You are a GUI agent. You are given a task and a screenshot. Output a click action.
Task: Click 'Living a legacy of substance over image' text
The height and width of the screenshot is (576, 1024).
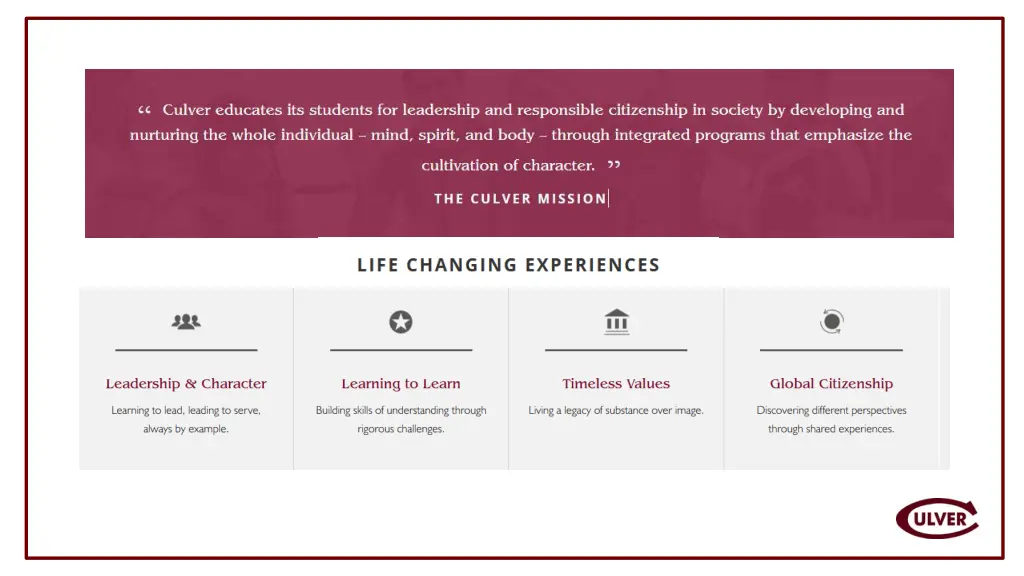(x=616, y=410)
